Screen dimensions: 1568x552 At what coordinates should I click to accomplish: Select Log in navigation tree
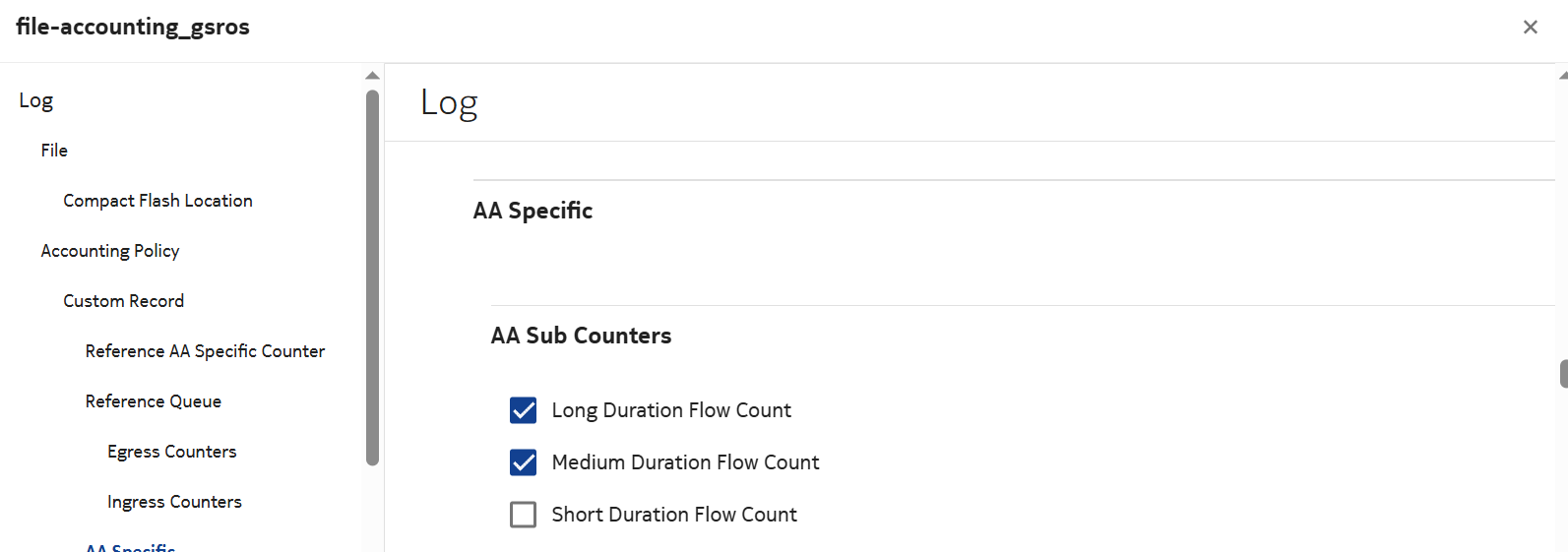(36, 100)
